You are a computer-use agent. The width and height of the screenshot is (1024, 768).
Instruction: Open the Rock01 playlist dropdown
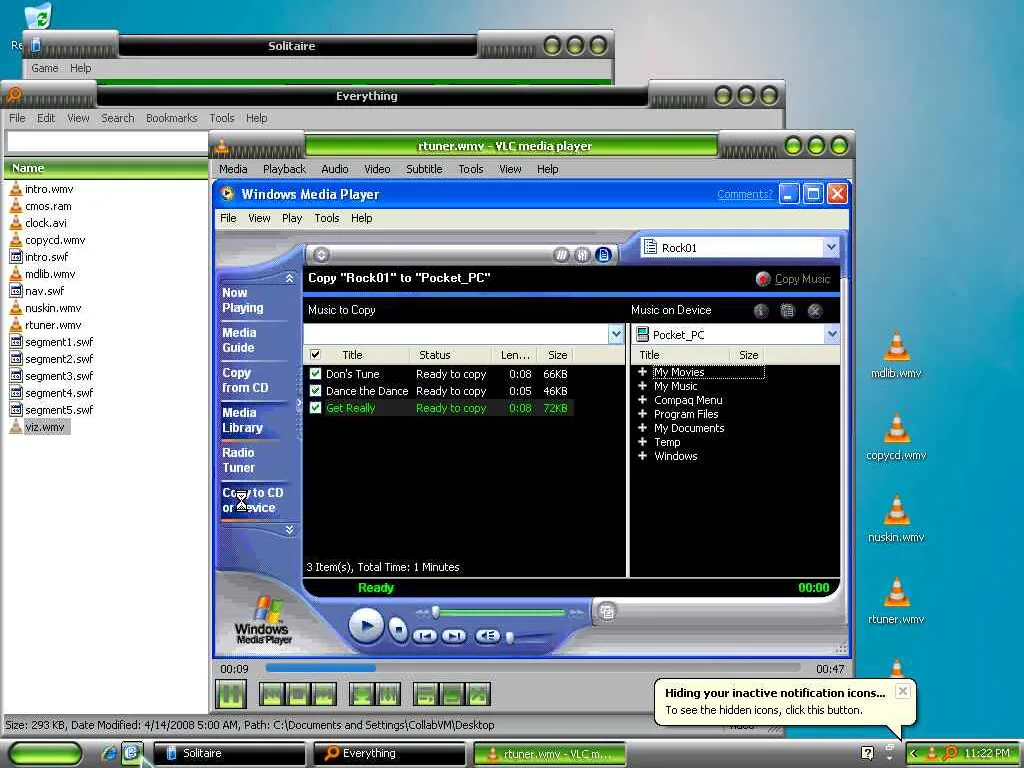coord(831,248)
